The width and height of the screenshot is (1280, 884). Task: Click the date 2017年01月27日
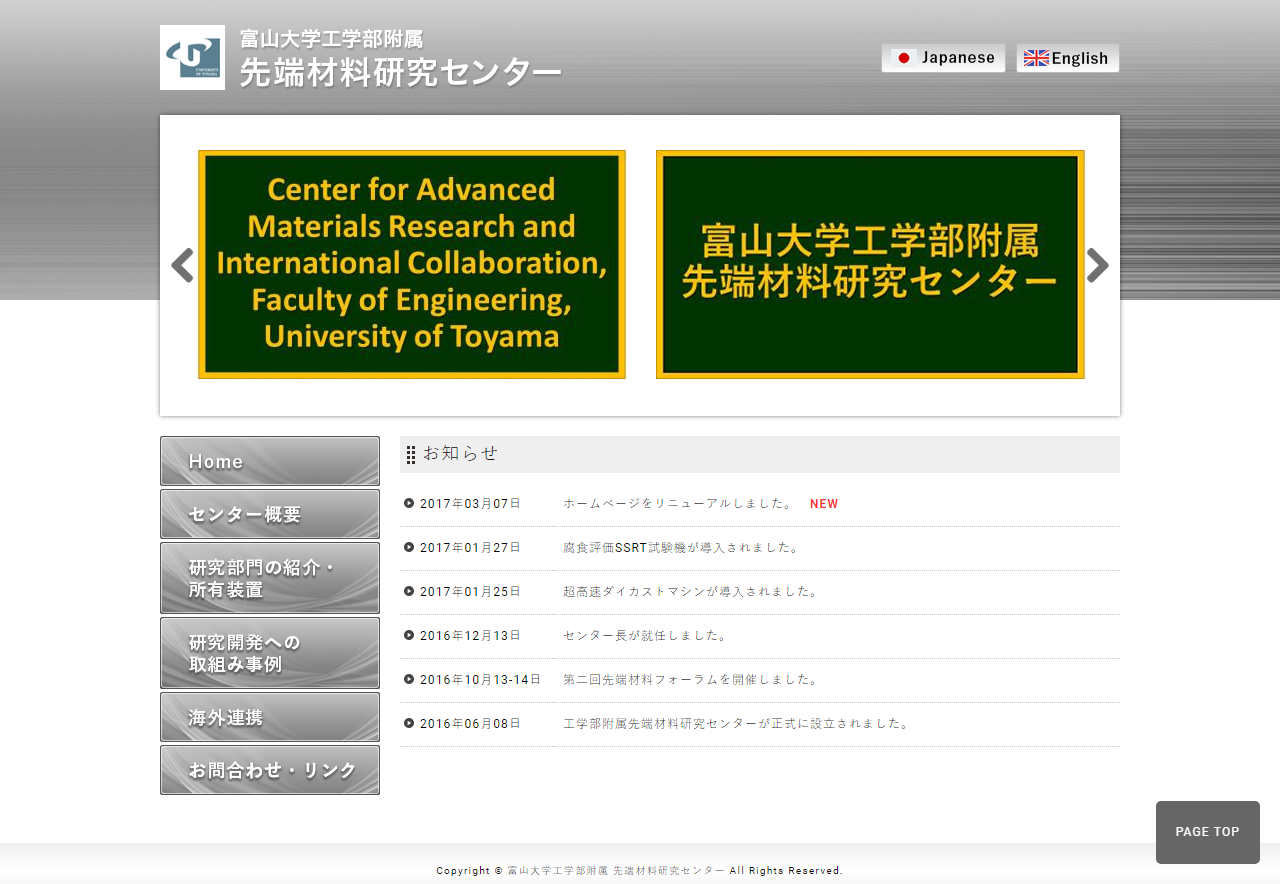[x=470, y=548]
